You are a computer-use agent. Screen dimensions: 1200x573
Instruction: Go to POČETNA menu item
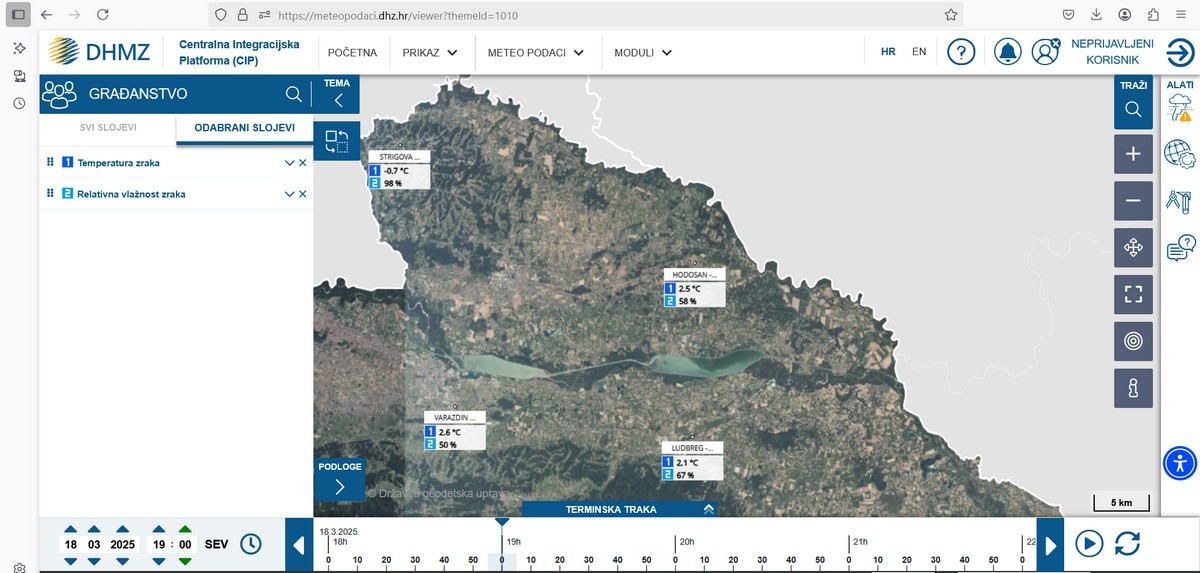[x=352, y=52]
